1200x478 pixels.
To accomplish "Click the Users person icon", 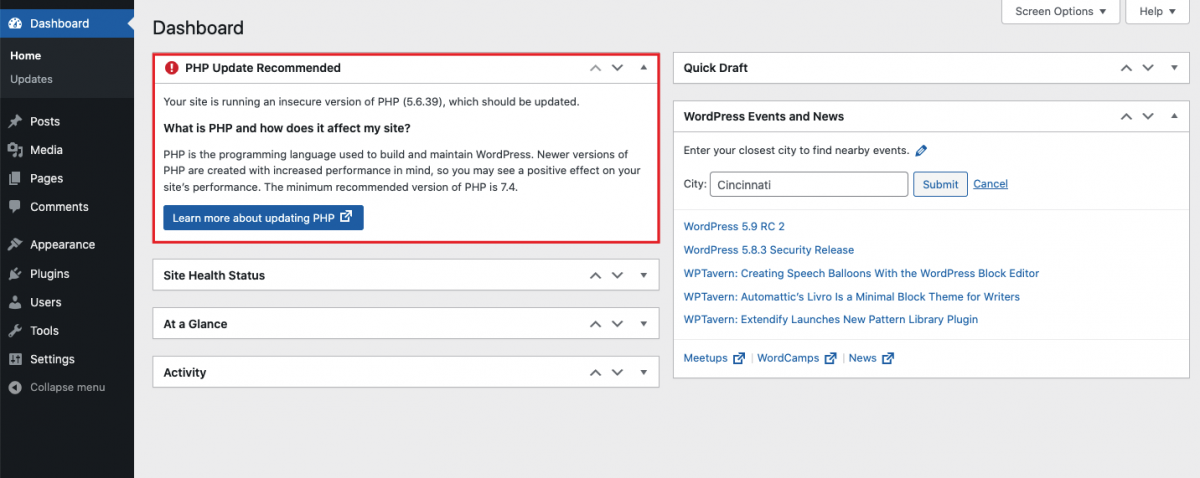I will click(x=15, y=302).
